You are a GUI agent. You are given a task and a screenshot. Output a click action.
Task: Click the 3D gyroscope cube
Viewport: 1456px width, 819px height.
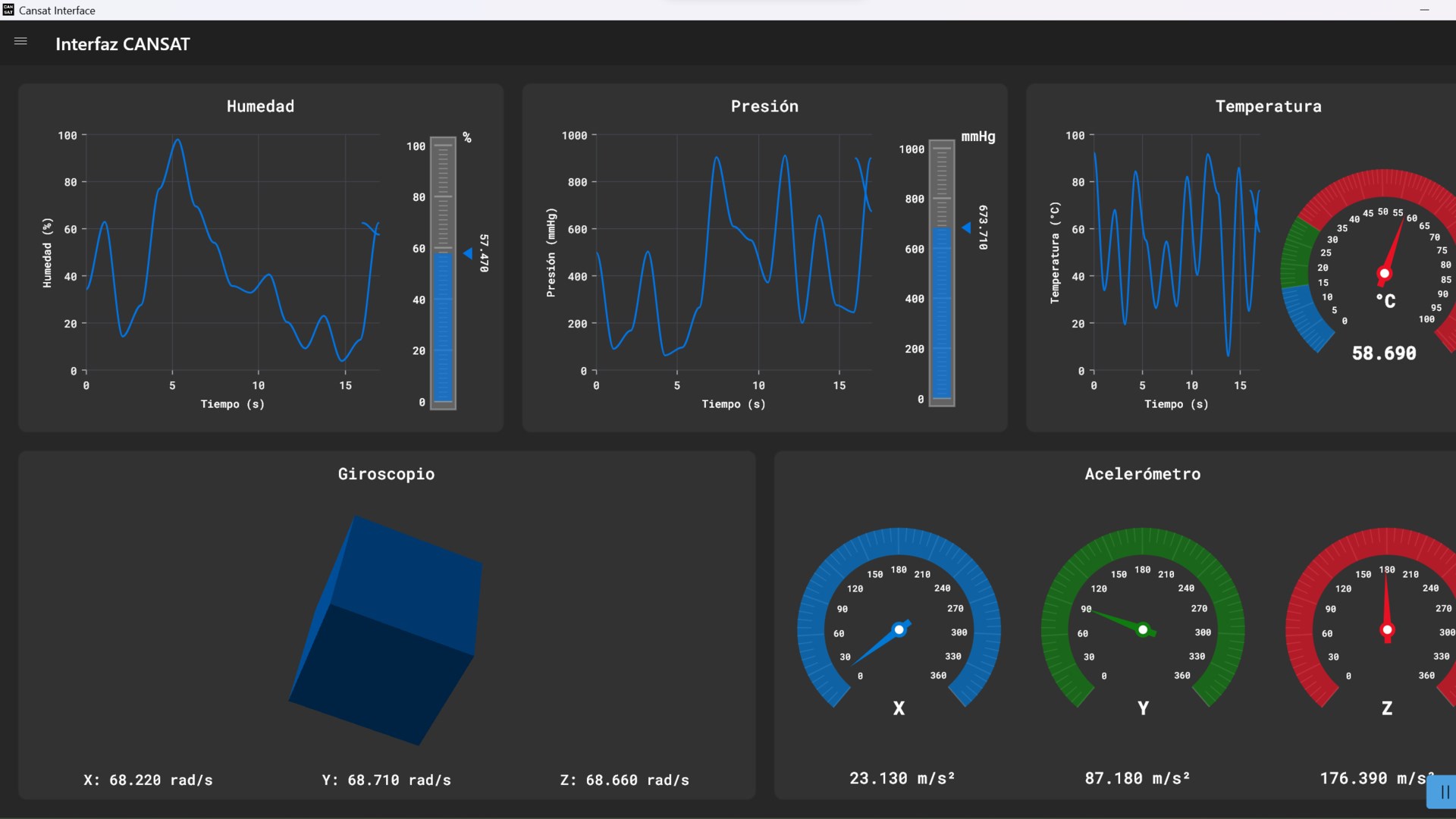pos(385,629)
